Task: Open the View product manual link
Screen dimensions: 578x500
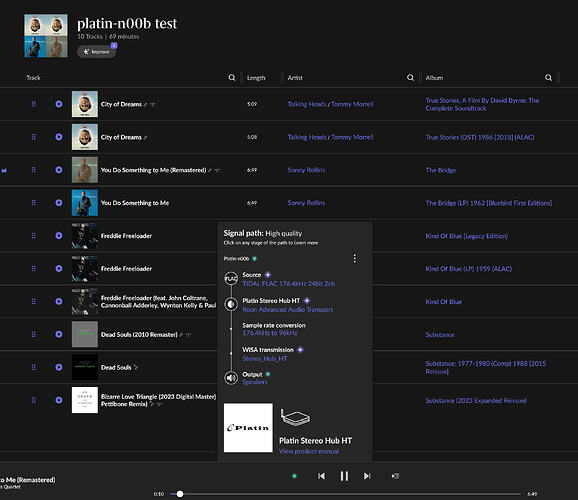Action: point(309,451)
